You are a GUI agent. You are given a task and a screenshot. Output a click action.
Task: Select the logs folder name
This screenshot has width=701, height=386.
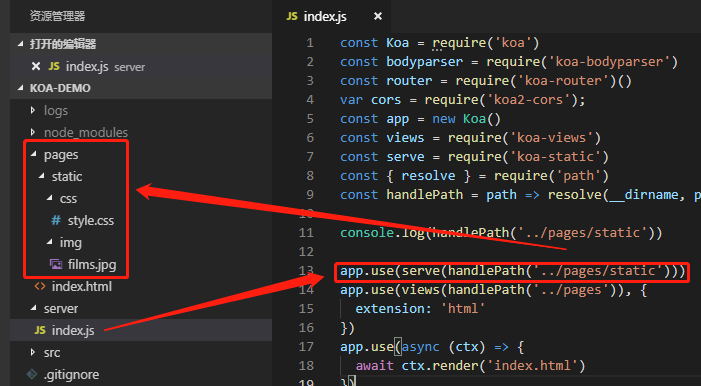pos(56,110)
